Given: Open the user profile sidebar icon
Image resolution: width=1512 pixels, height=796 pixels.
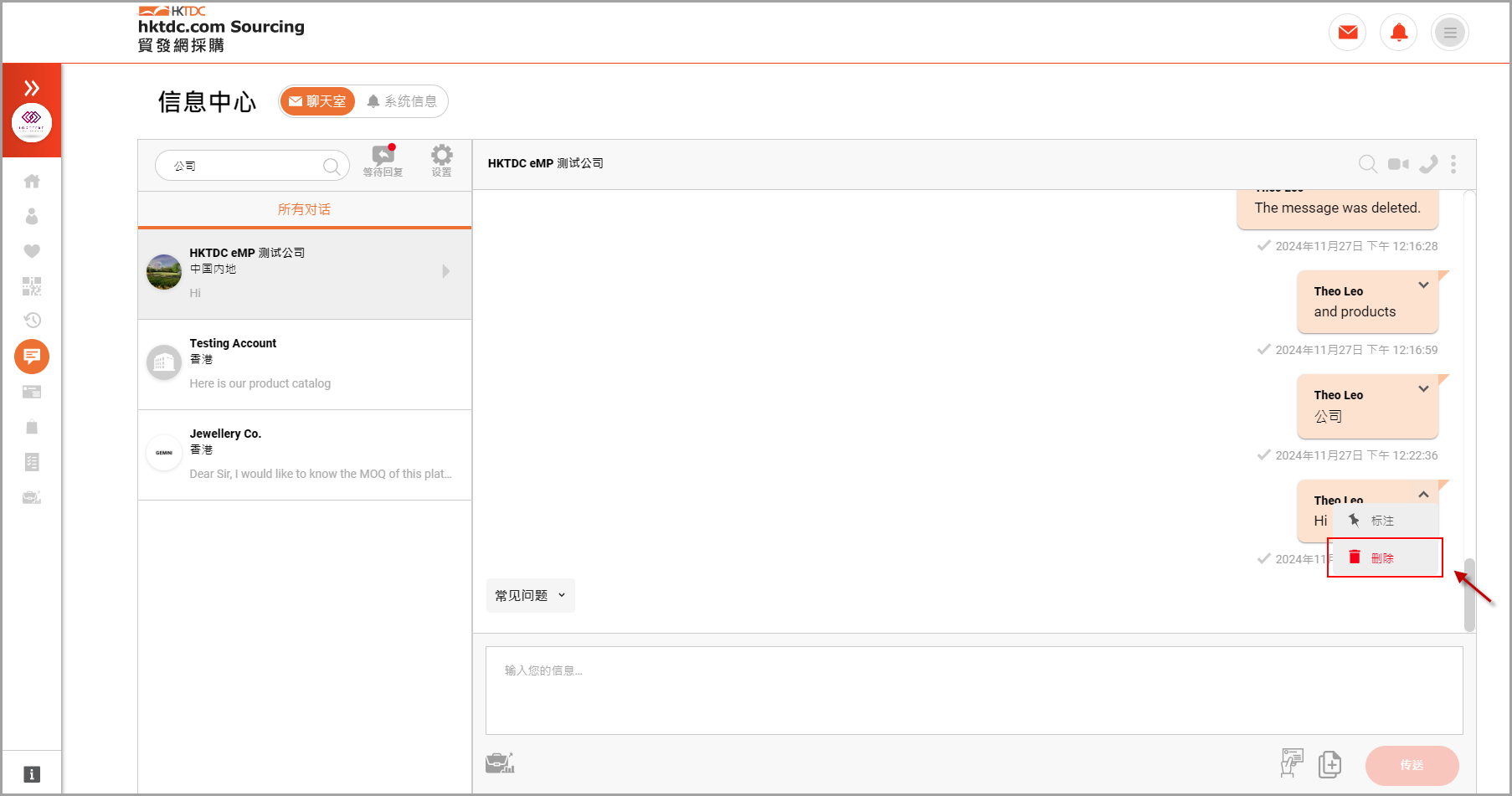Looking at the screenshot, I should tap(32, 216).
